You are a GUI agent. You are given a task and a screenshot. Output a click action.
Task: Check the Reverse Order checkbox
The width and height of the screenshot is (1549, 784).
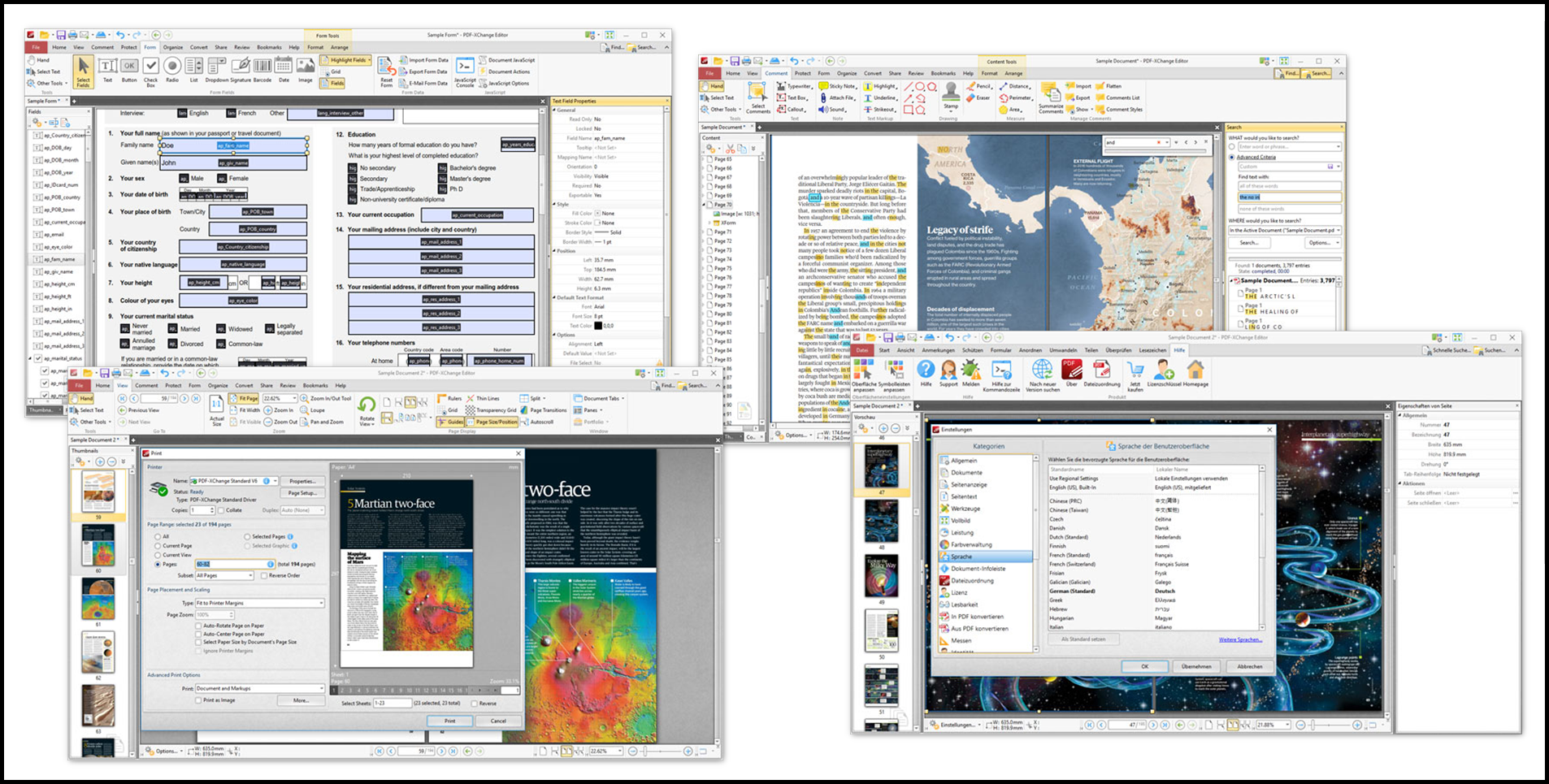[264, 575]
